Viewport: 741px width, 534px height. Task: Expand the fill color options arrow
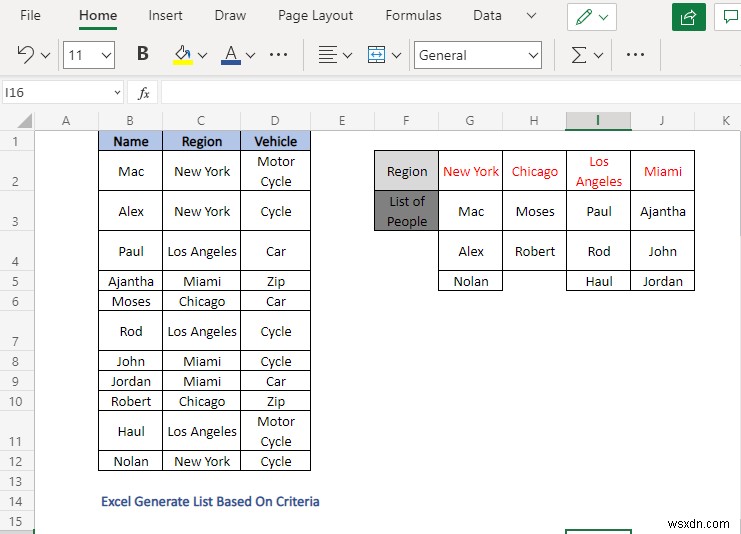click(x=203, y=55)
